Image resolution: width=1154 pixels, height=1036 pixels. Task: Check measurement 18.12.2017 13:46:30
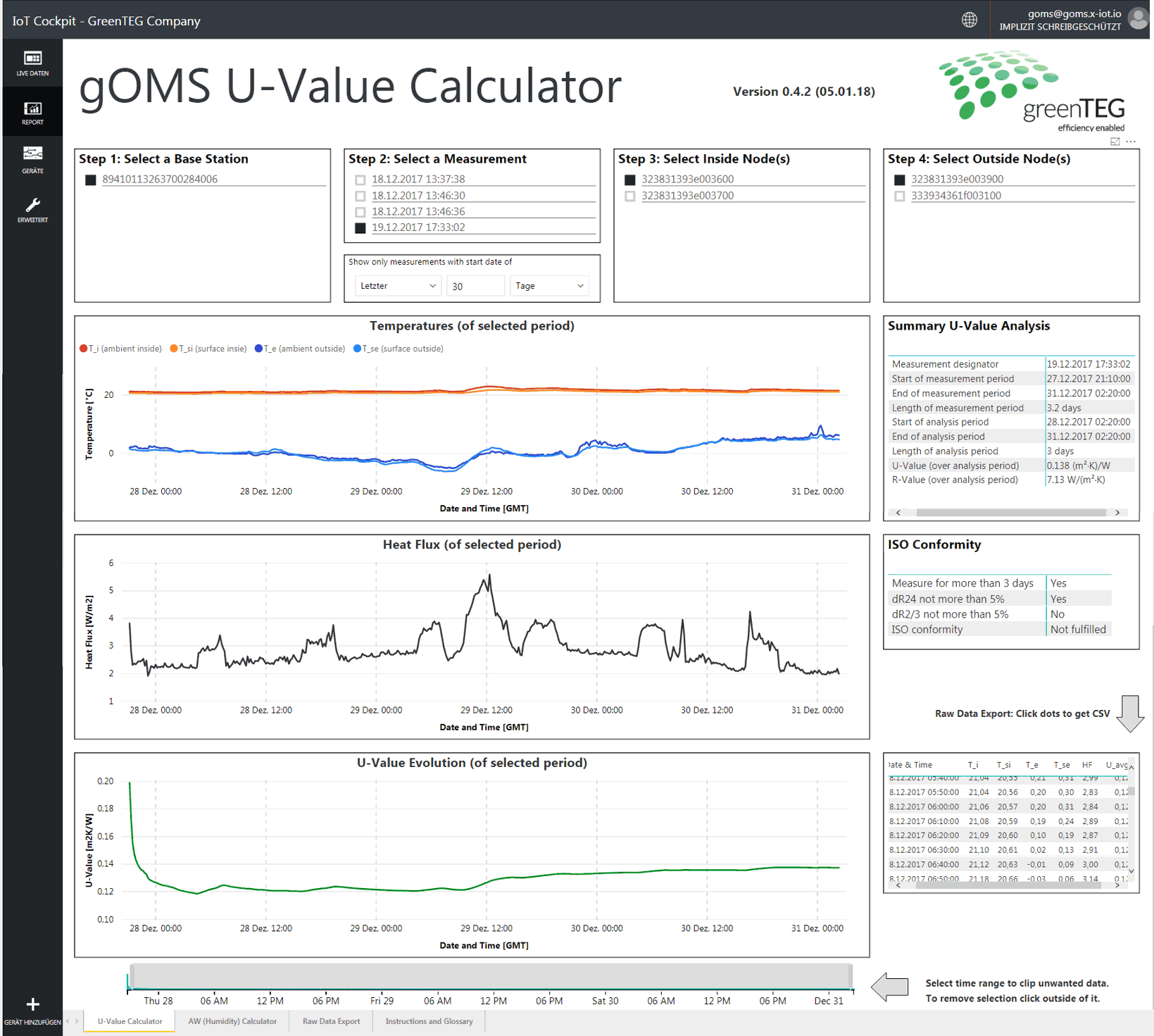tap(360, 196)
